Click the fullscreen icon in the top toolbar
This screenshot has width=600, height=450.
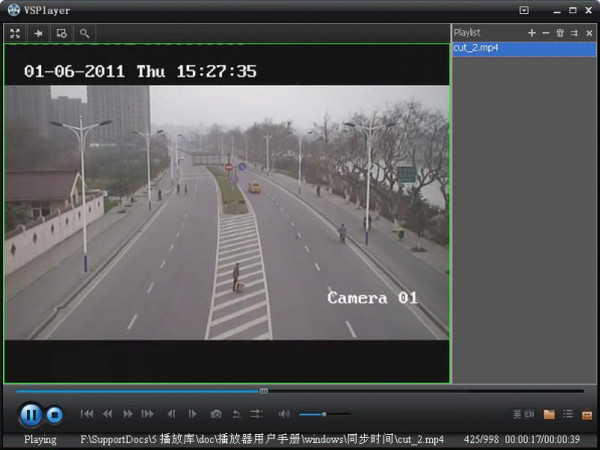[15, 33]
